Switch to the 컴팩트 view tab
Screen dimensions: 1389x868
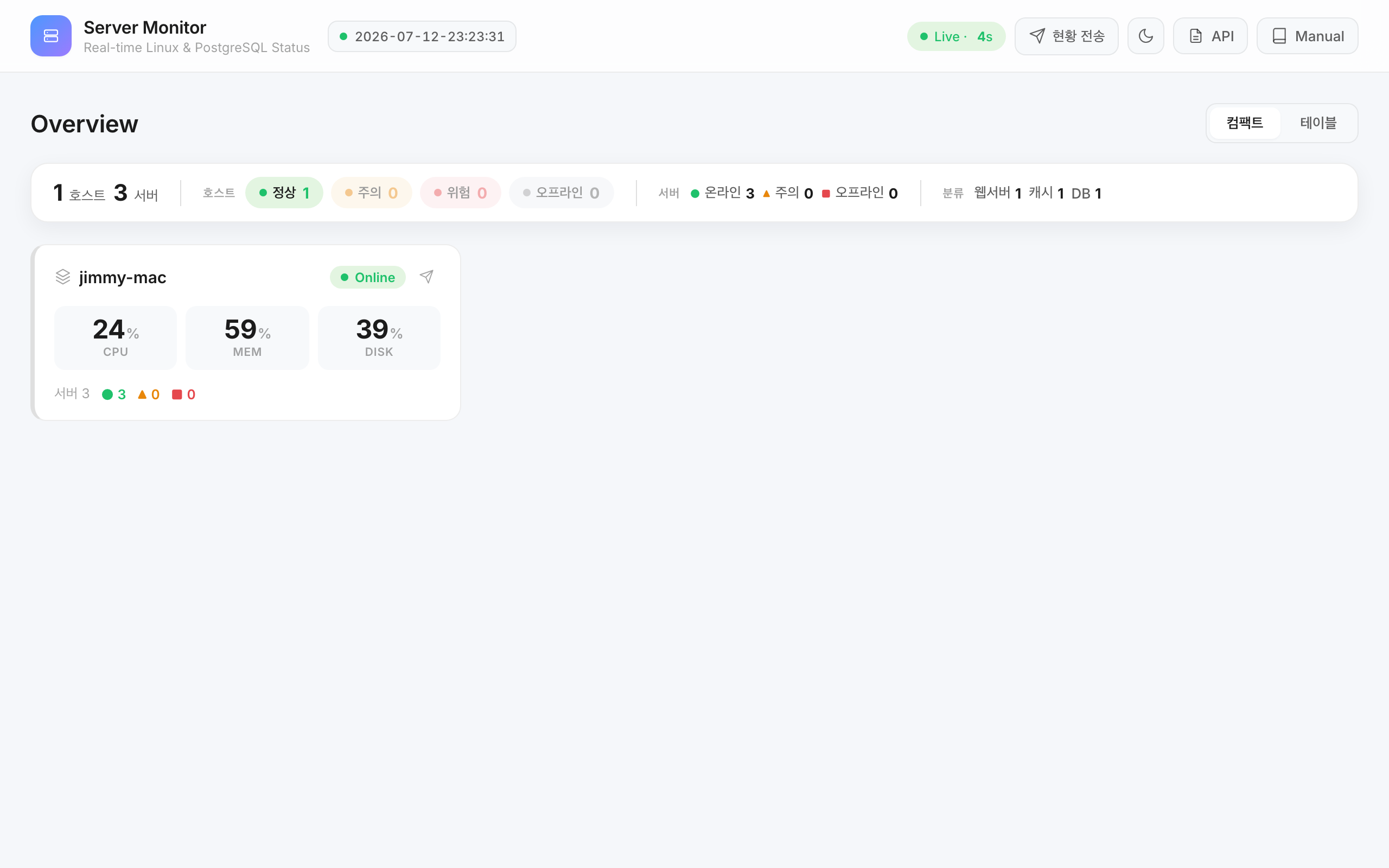[1244, 123]
